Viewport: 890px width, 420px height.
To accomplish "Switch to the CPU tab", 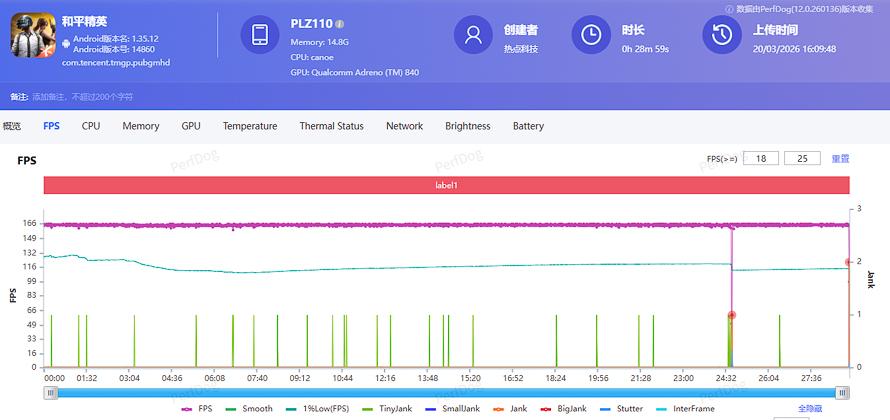I will click(x=91, y=126).
